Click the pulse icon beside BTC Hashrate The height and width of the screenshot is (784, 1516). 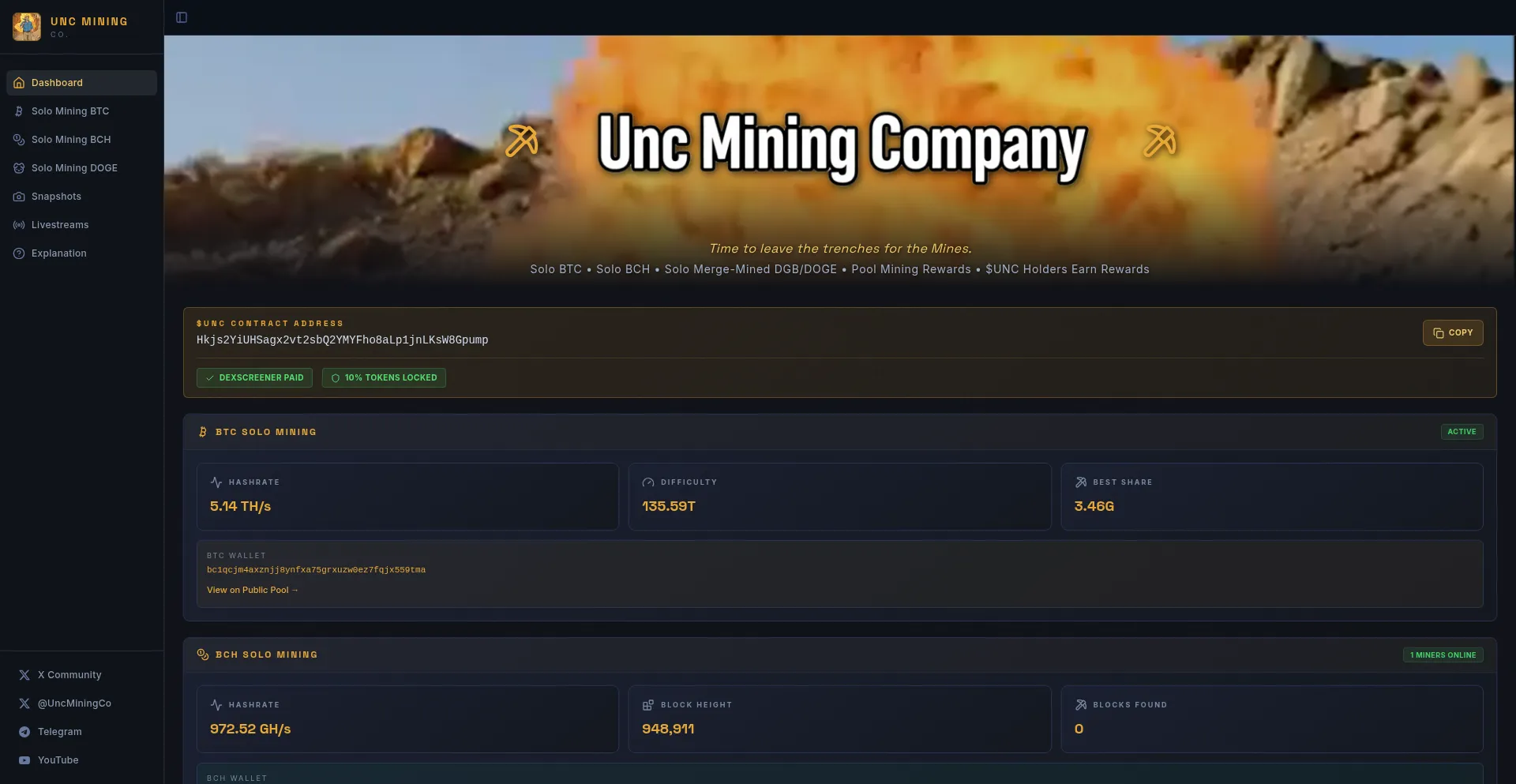click(216, 482)
